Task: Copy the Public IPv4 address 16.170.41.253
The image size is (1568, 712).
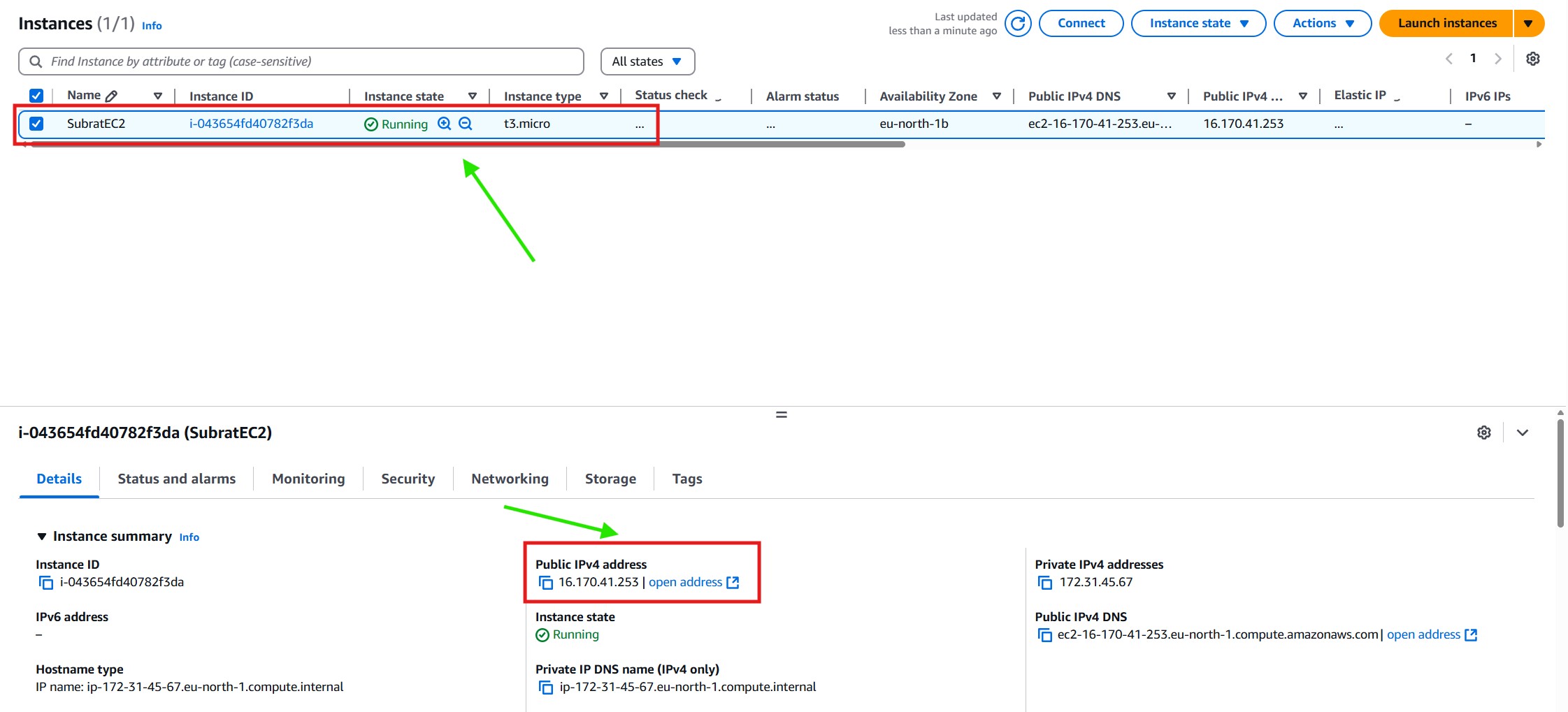Action: click(545, 583)
